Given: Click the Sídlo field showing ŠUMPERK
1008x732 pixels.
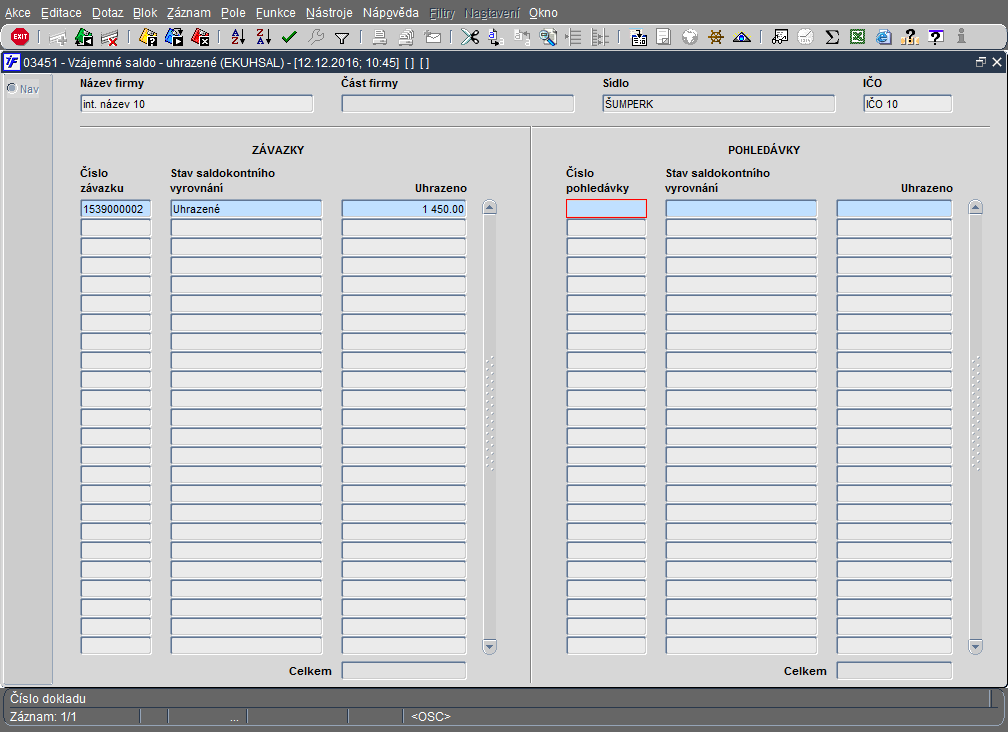Looking at the screenshot, I should click(x=719, y=103).
